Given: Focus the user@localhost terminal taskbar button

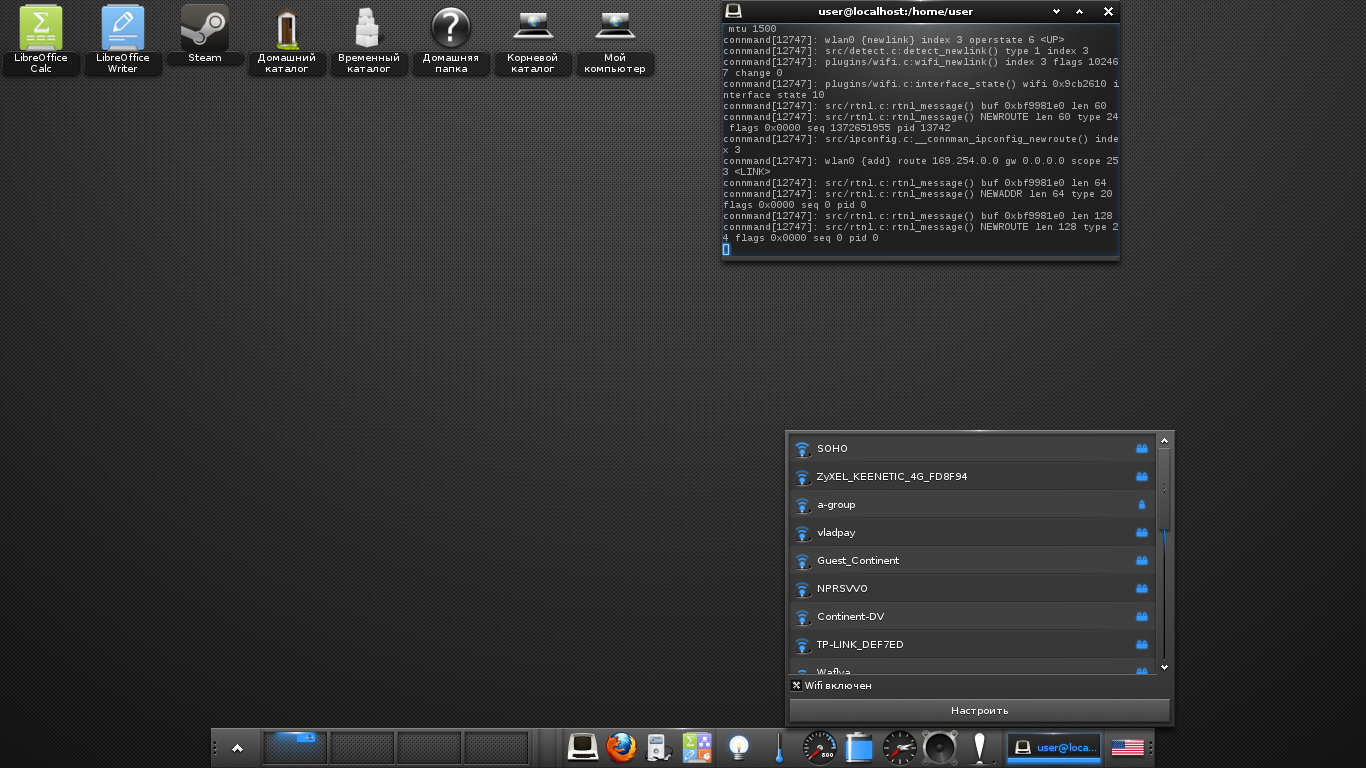Looking at the screenshot, I should (1054, 747).
